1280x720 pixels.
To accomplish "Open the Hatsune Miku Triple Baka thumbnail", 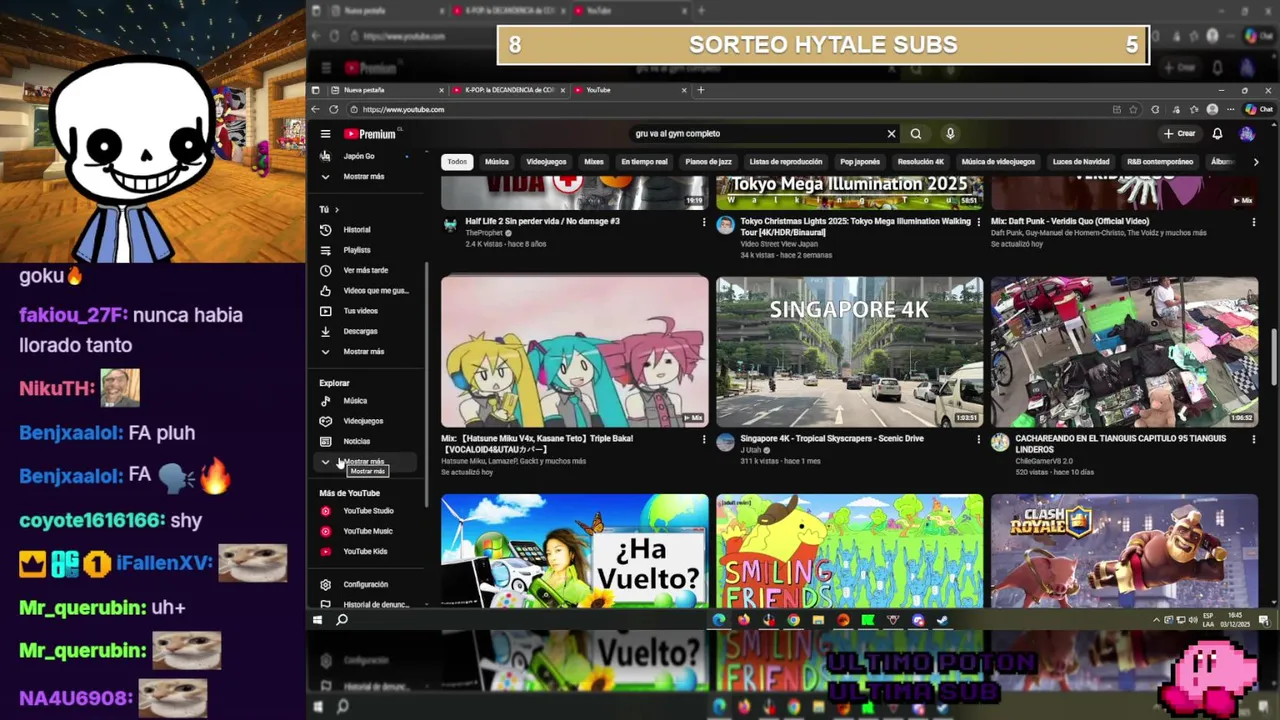I will [x=575, y=352].
